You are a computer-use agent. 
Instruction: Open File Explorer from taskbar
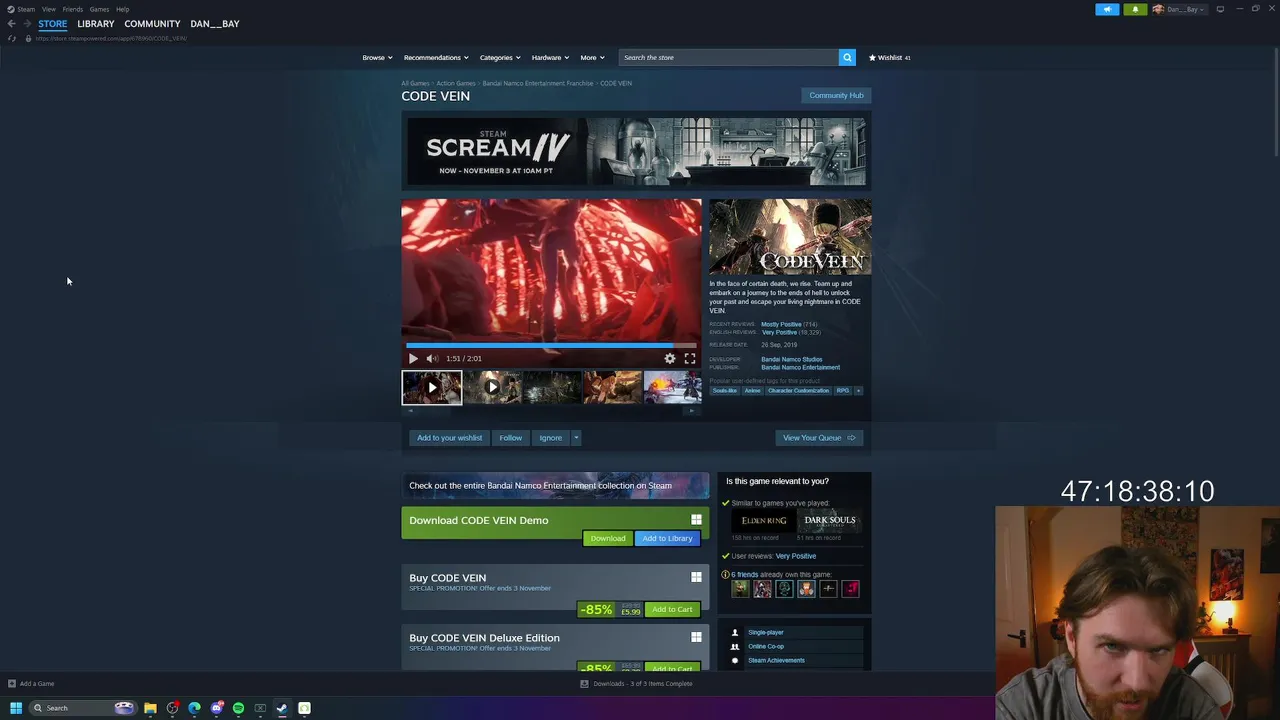pos(150,708)
